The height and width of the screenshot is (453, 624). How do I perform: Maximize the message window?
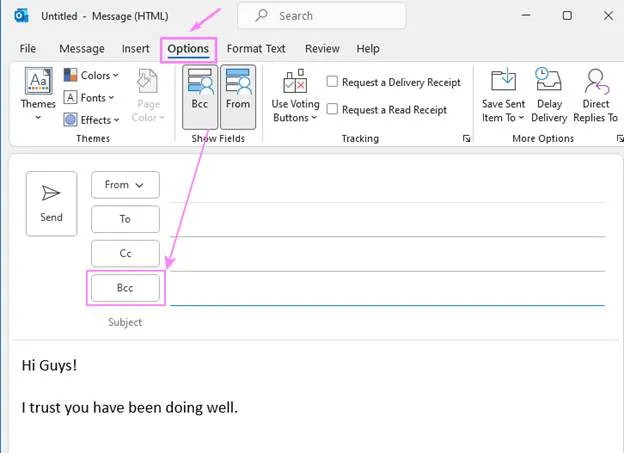point(567,16)
